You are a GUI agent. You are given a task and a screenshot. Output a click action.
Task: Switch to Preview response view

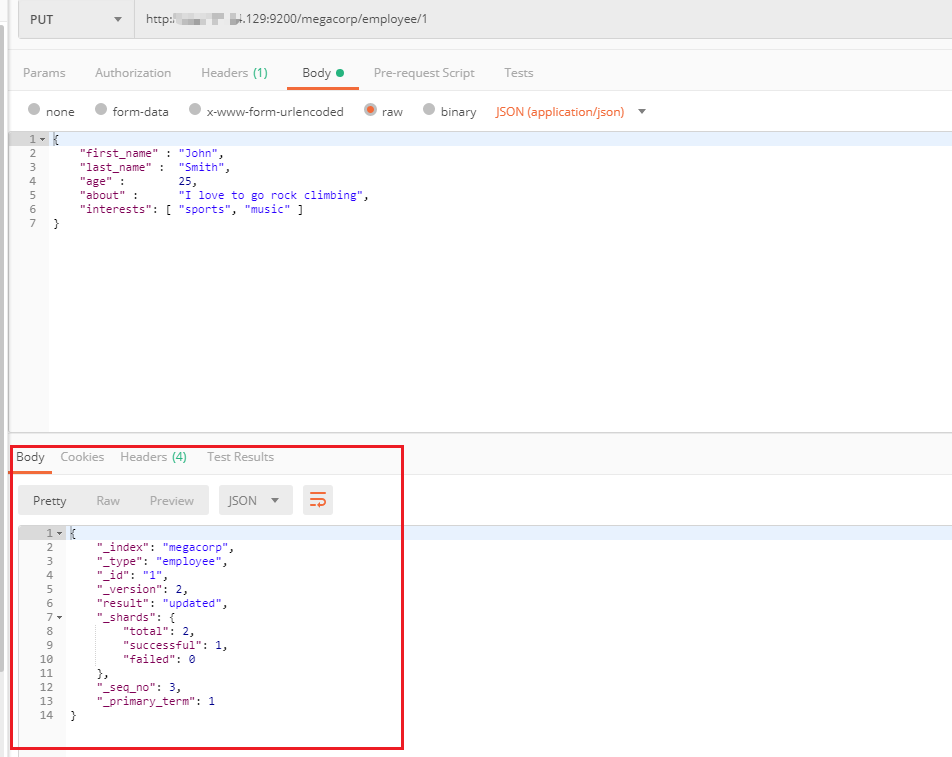coord(172,501)
